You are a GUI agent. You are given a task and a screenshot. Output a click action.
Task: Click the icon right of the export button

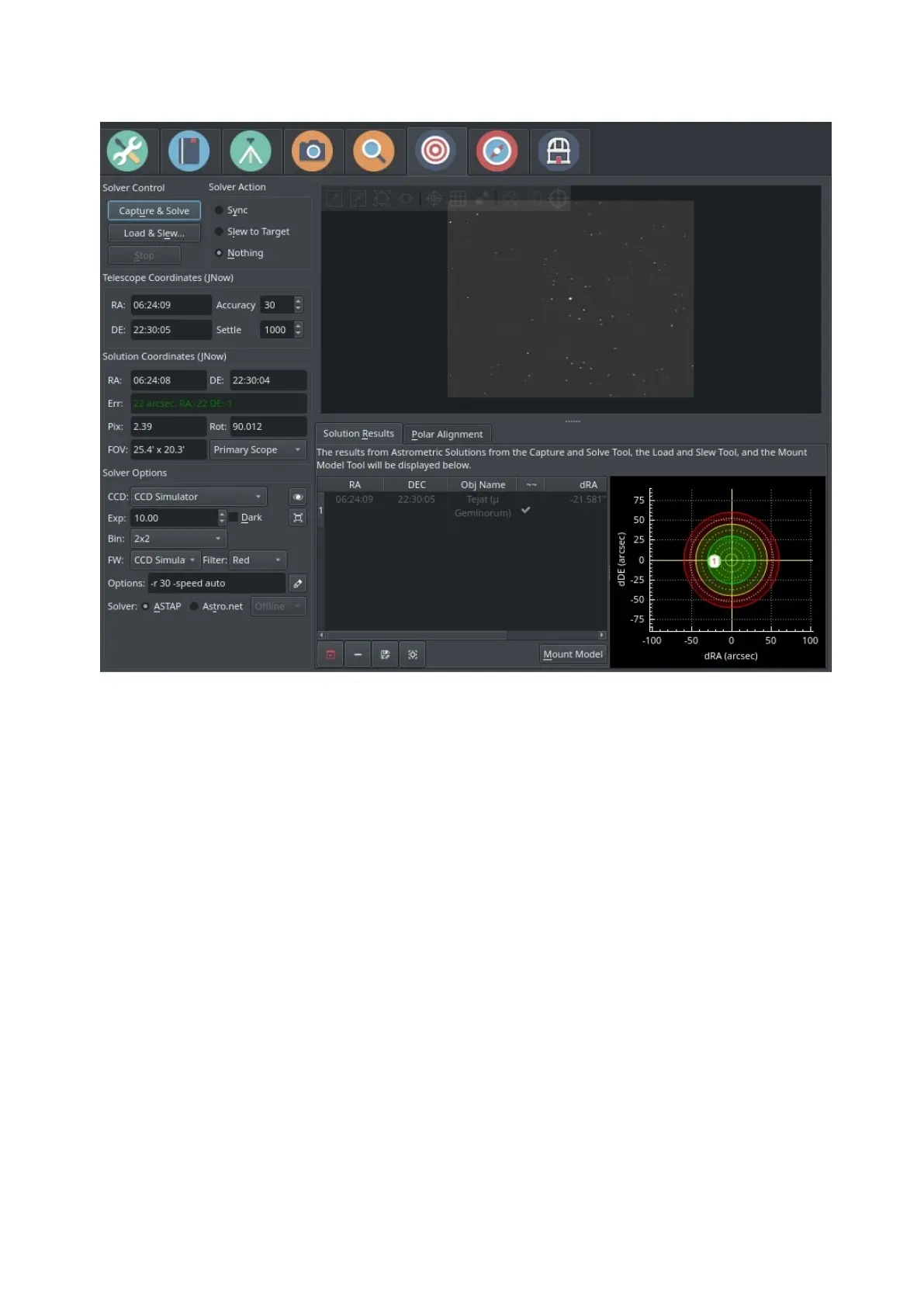(x=413, y=654)
